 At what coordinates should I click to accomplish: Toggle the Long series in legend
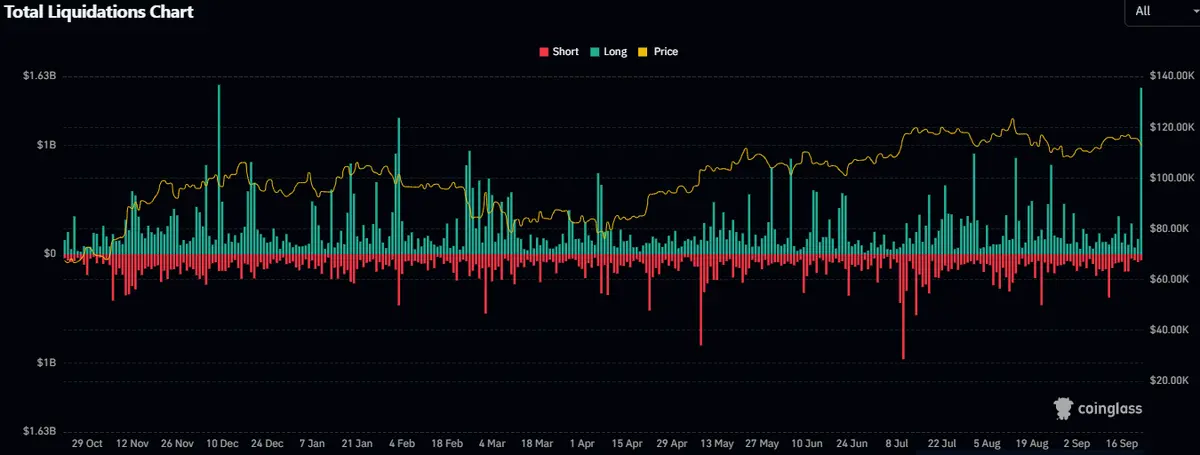pos(609,51)
